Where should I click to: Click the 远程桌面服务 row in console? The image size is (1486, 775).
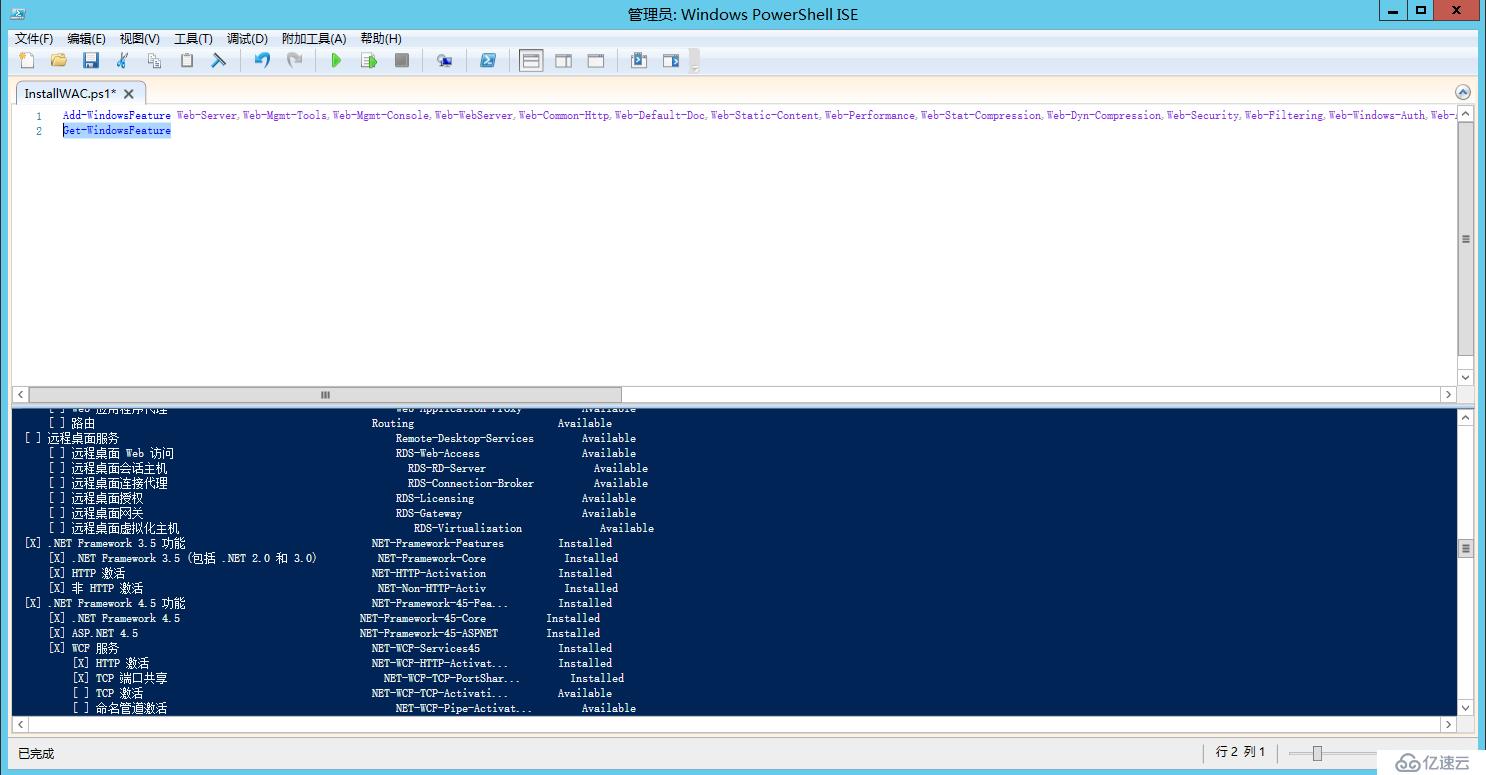click(330, 439)
